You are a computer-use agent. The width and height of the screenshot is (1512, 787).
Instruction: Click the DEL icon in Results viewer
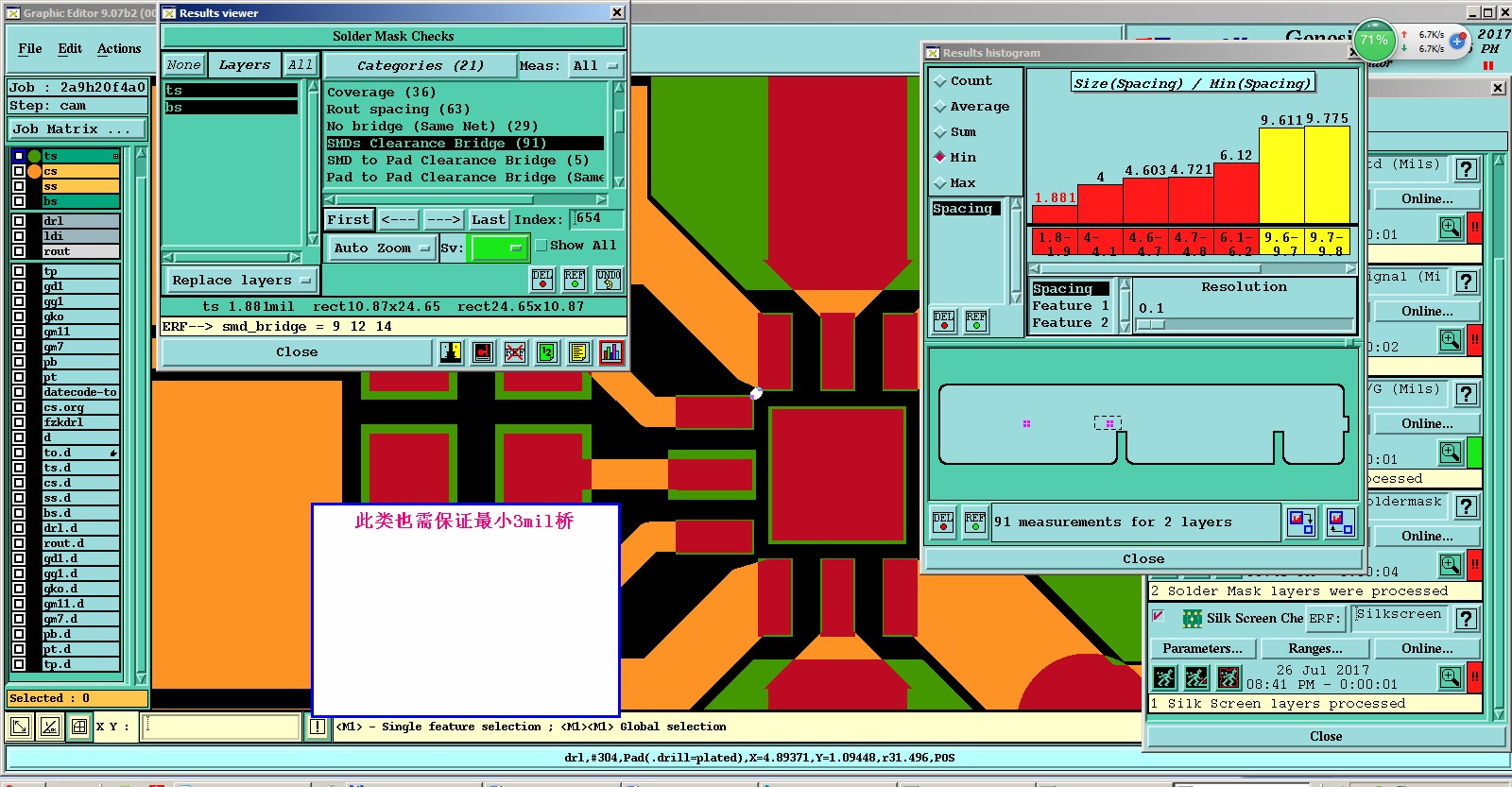click(542, 280)
